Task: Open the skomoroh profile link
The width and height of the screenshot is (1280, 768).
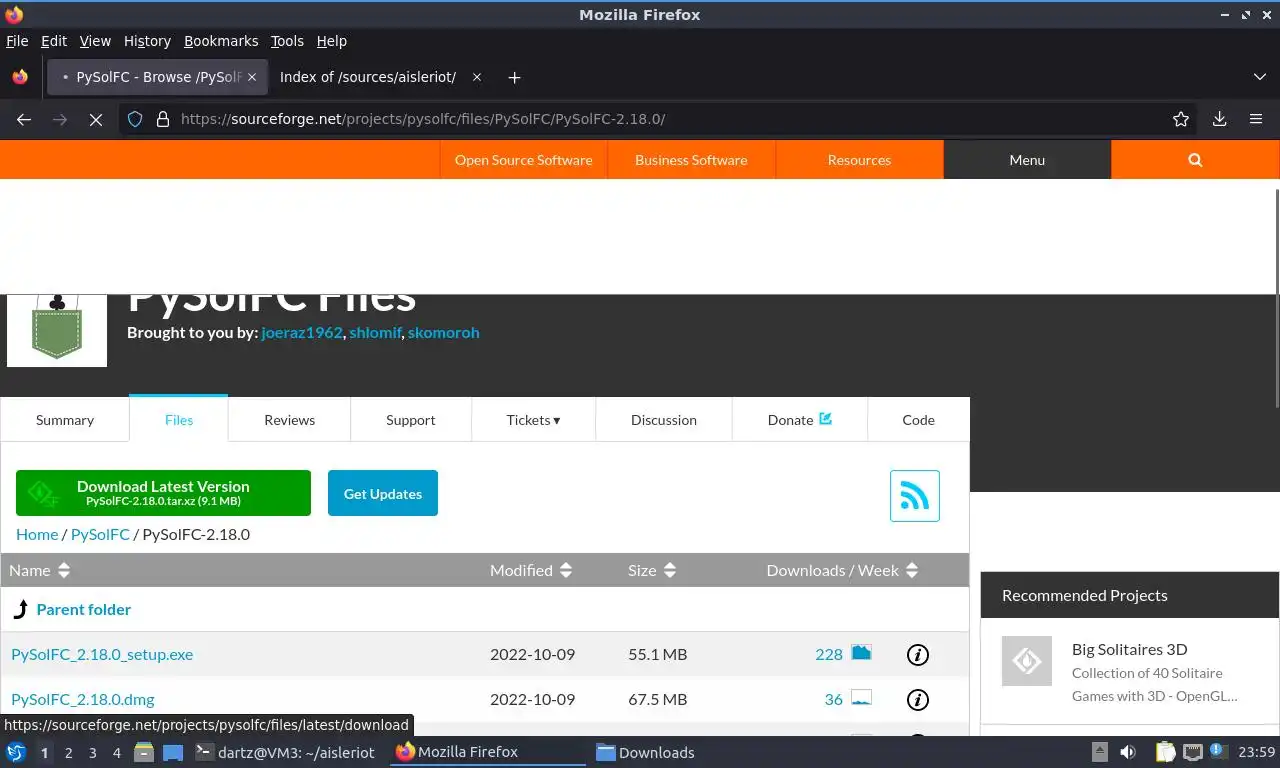Action: 444,332
